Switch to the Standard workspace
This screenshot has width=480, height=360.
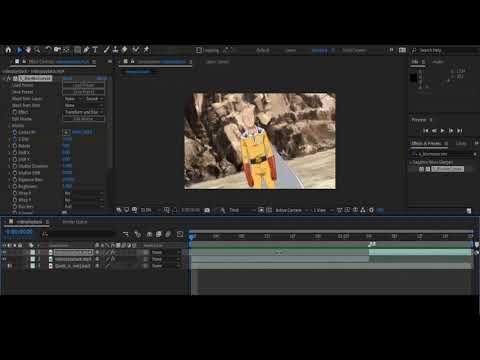coord(319,50)
